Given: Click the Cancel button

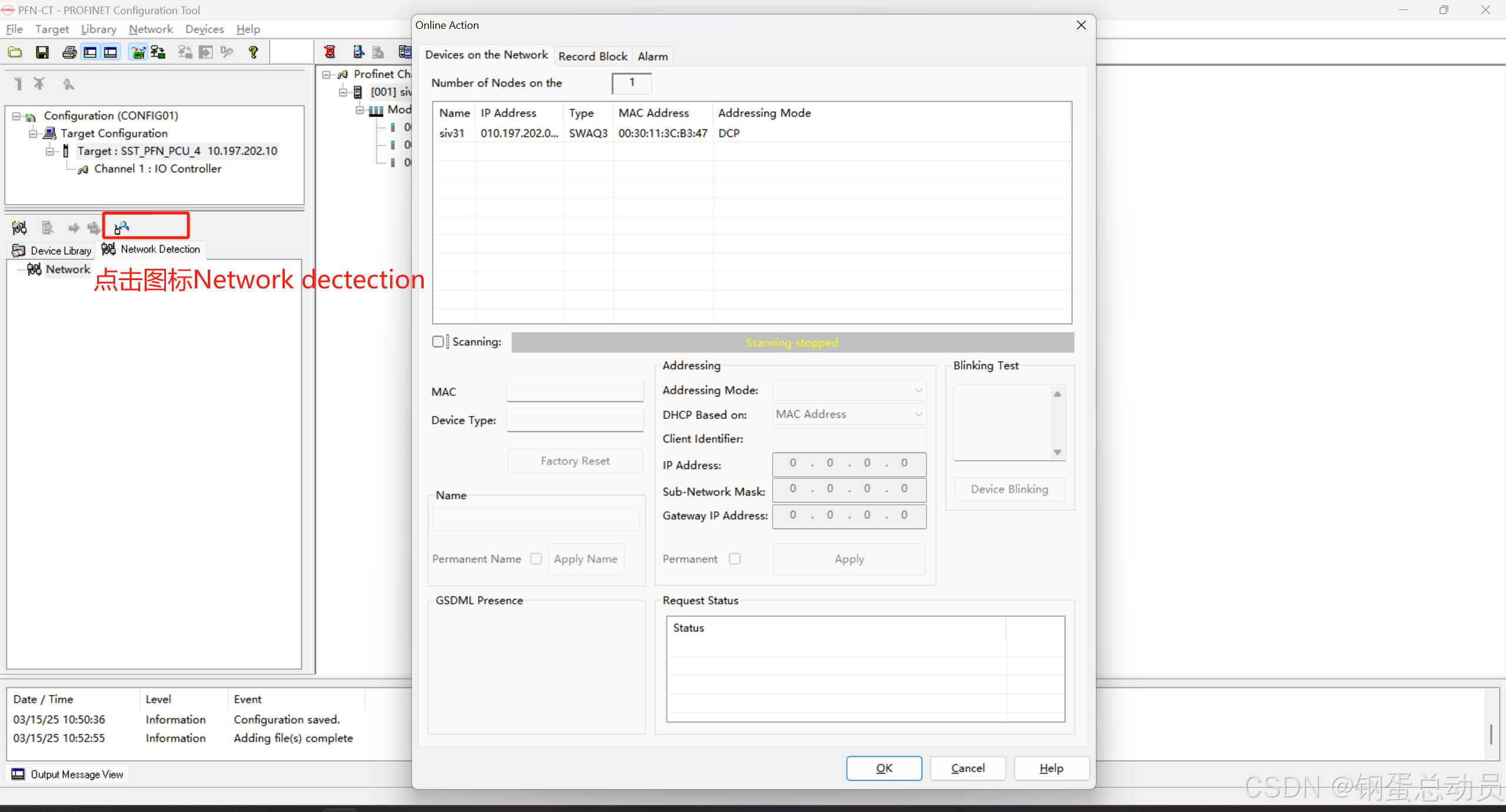Looking at the screenshot, I should click(x=968, y=768).
